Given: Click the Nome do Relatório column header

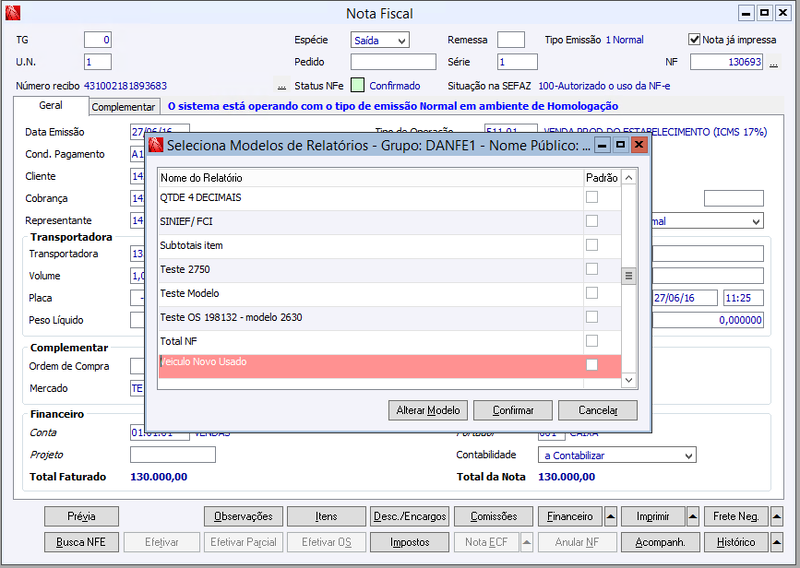Looking at the screenshot, I should click(x=371, y=178).
